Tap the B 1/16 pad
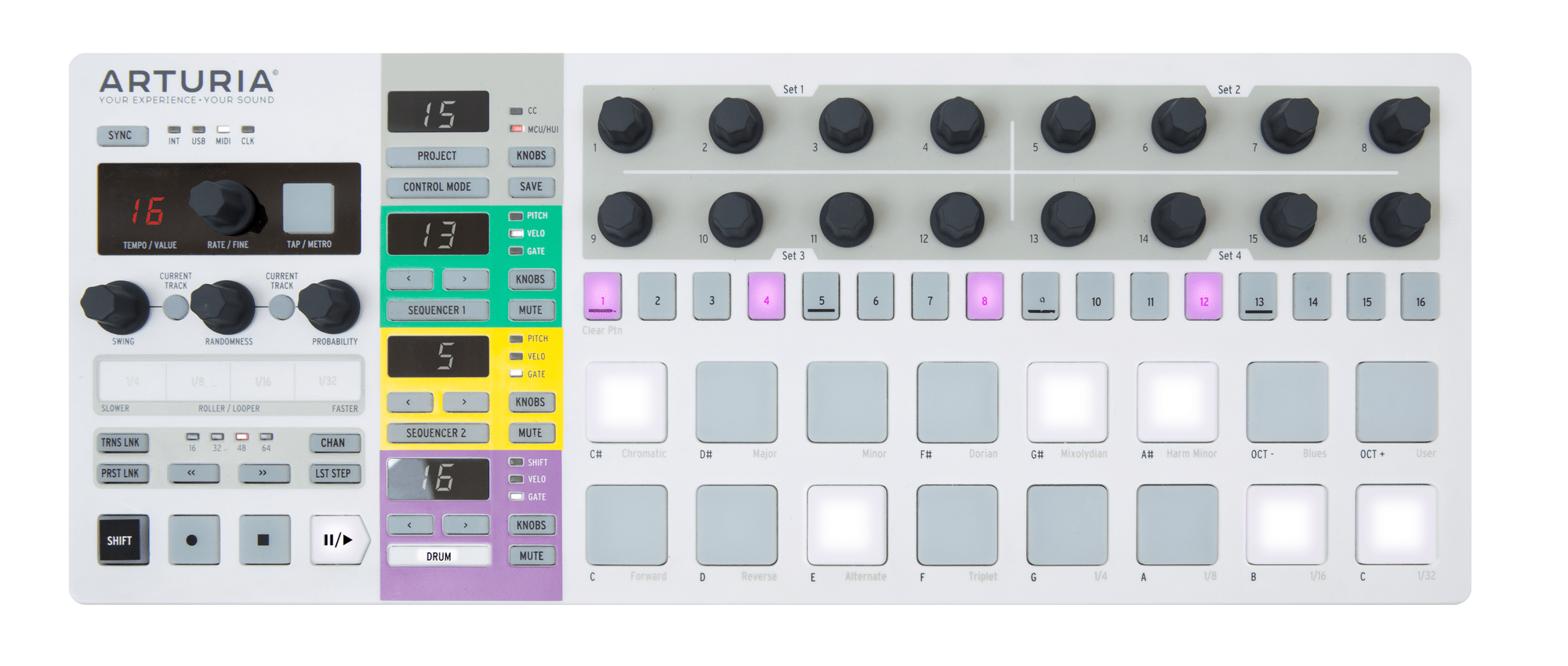The width and height of the screenshot is (1568, 666). (x=1287, y=525)
